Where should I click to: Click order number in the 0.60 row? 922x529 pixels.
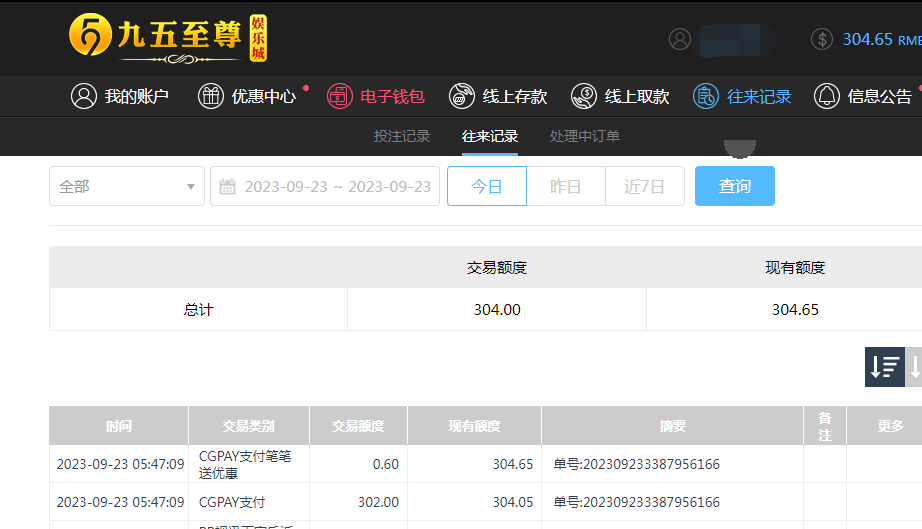[636, 464]
